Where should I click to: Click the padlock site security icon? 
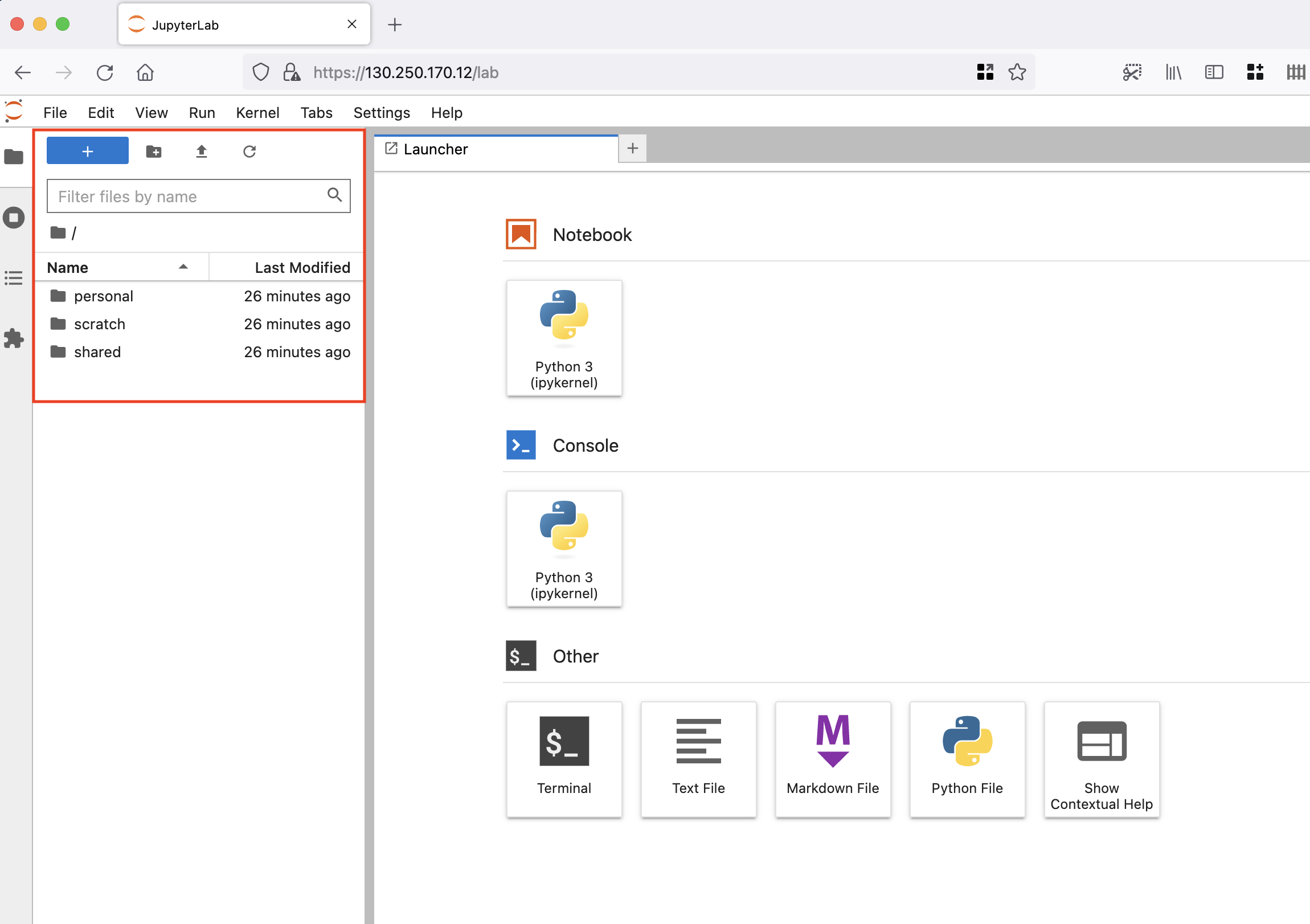click(x=292, y=72)
